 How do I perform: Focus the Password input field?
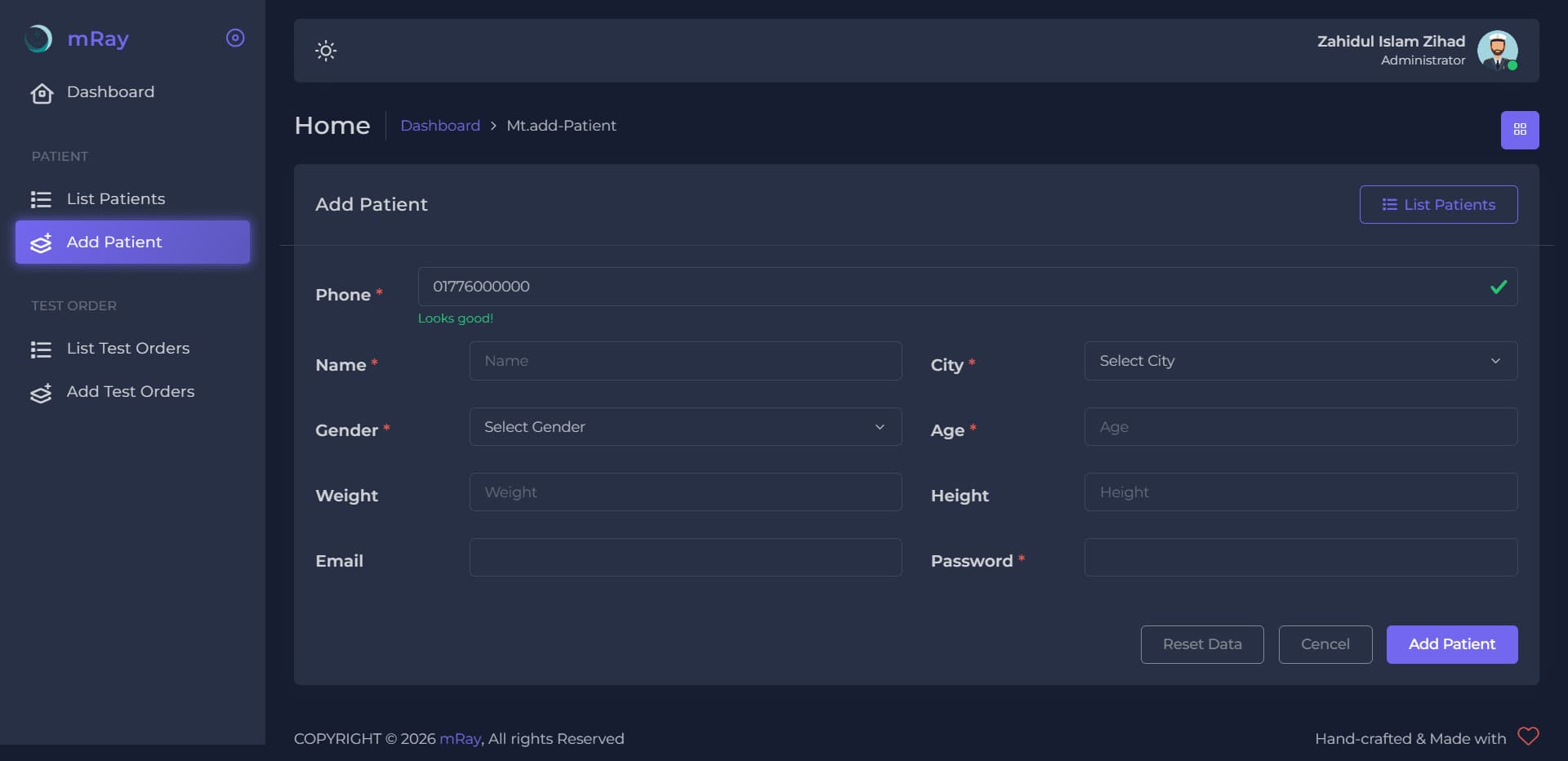pos(1301,558)
